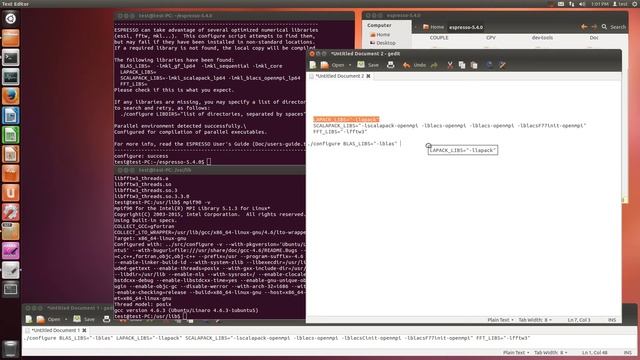Screen dimensions: 640x360
Task: Select Desktop in file manager sidebar
Action: pos(383,43)
